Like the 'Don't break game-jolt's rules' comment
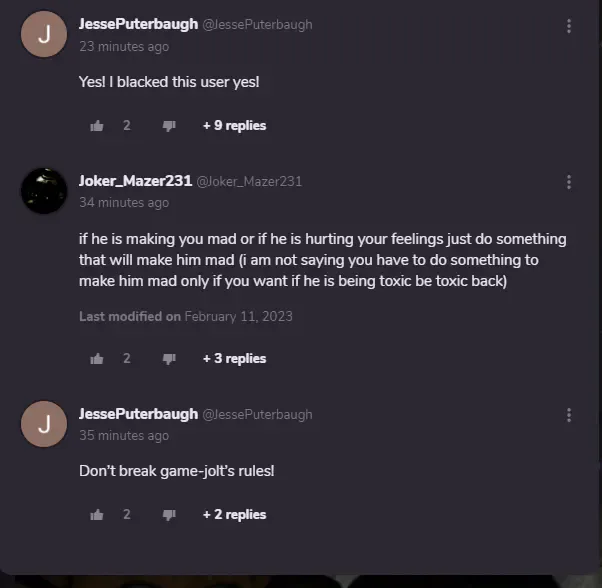Screen dimensions: 602x588 (x=97, y=514)
